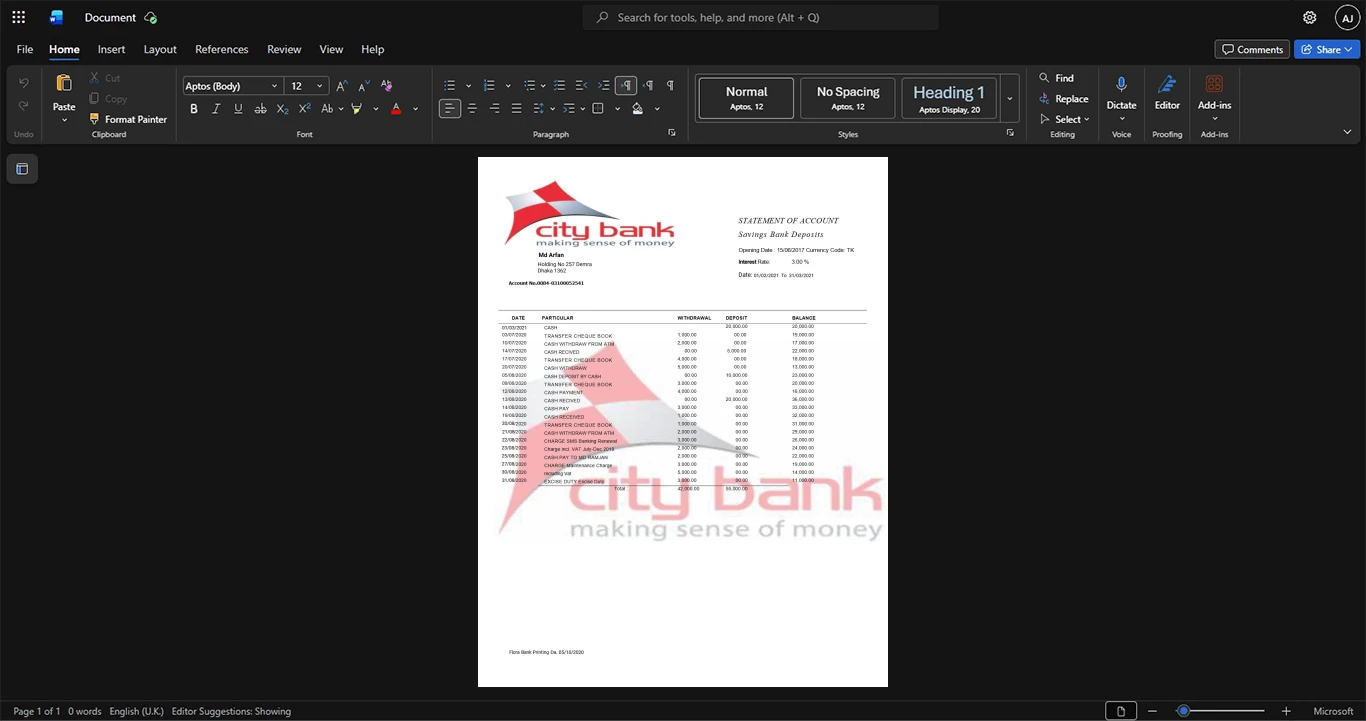Open the Add-ins gallery
Viewport: 1366px width, 721px height.
(1214, 97)
